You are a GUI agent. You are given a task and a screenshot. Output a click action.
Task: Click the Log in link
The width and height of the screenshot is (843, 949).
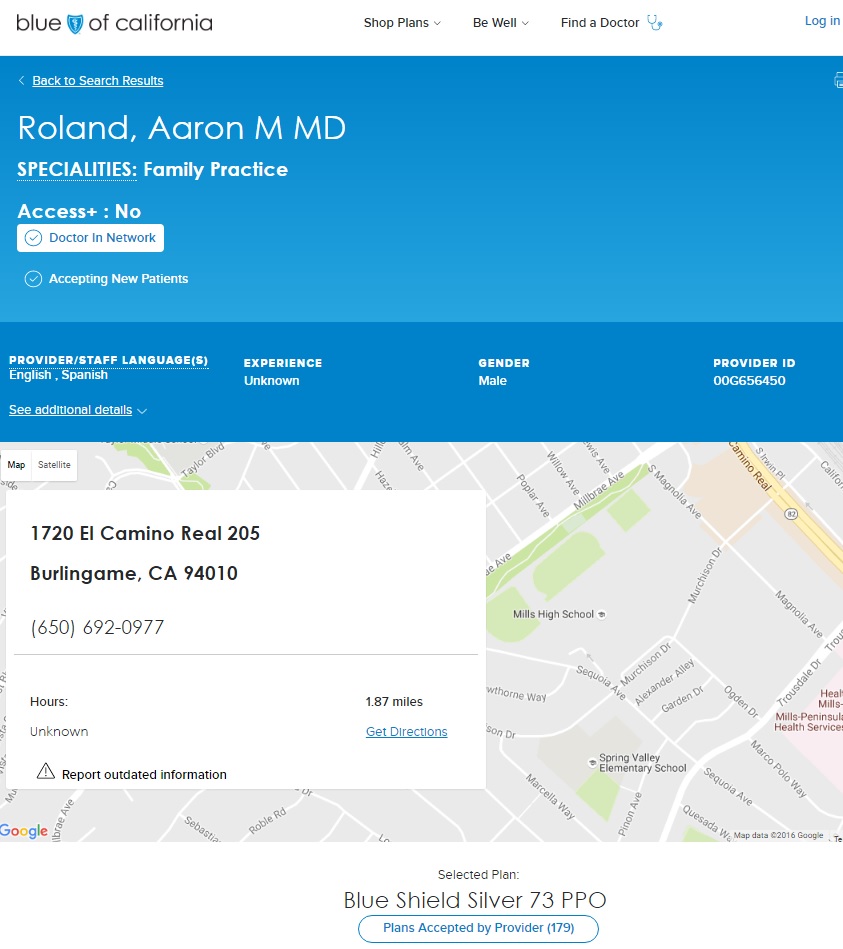pos(822,21)
